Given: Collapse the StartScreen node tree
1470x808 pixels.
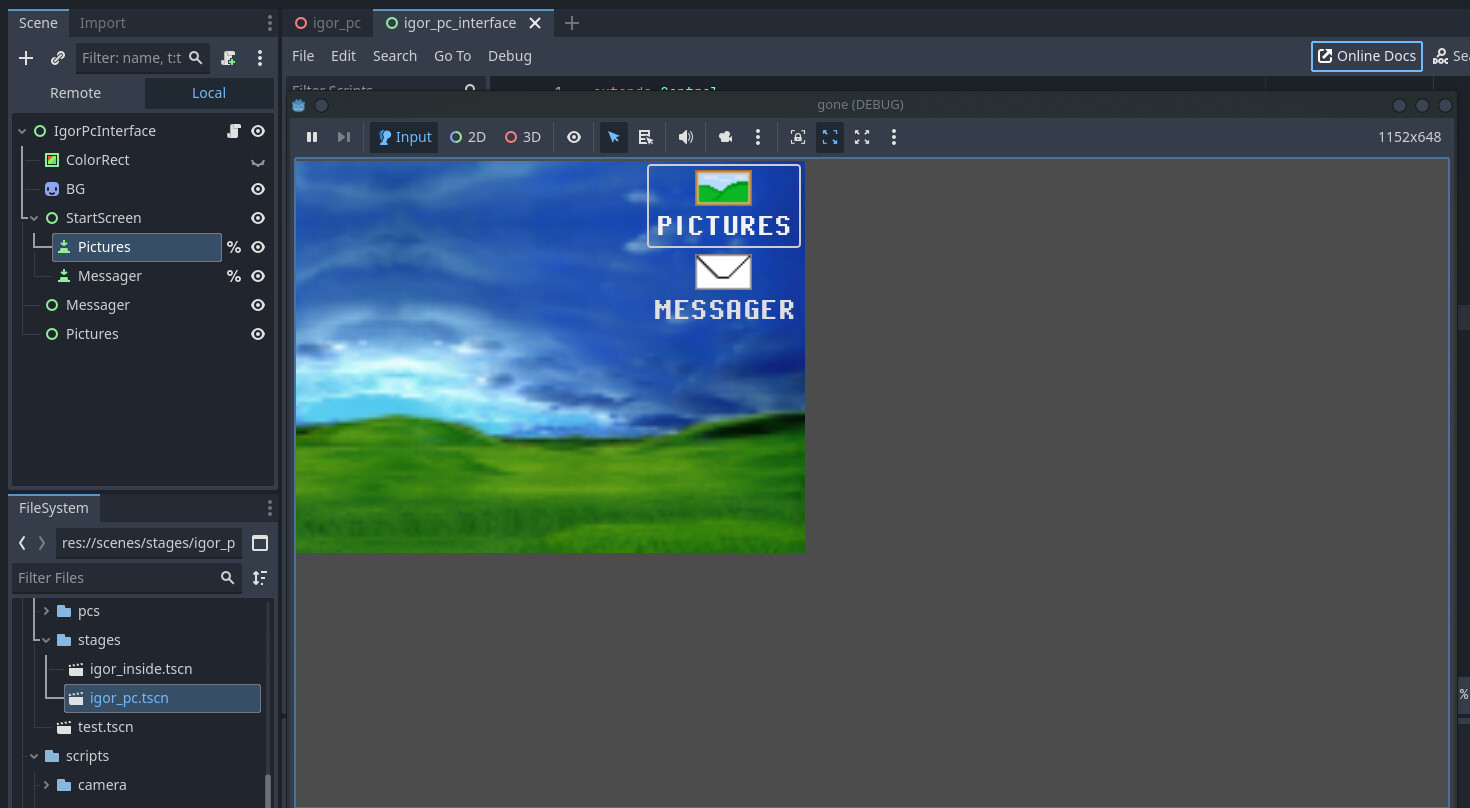Looking at the screenshot, I should tap(34, 218).
